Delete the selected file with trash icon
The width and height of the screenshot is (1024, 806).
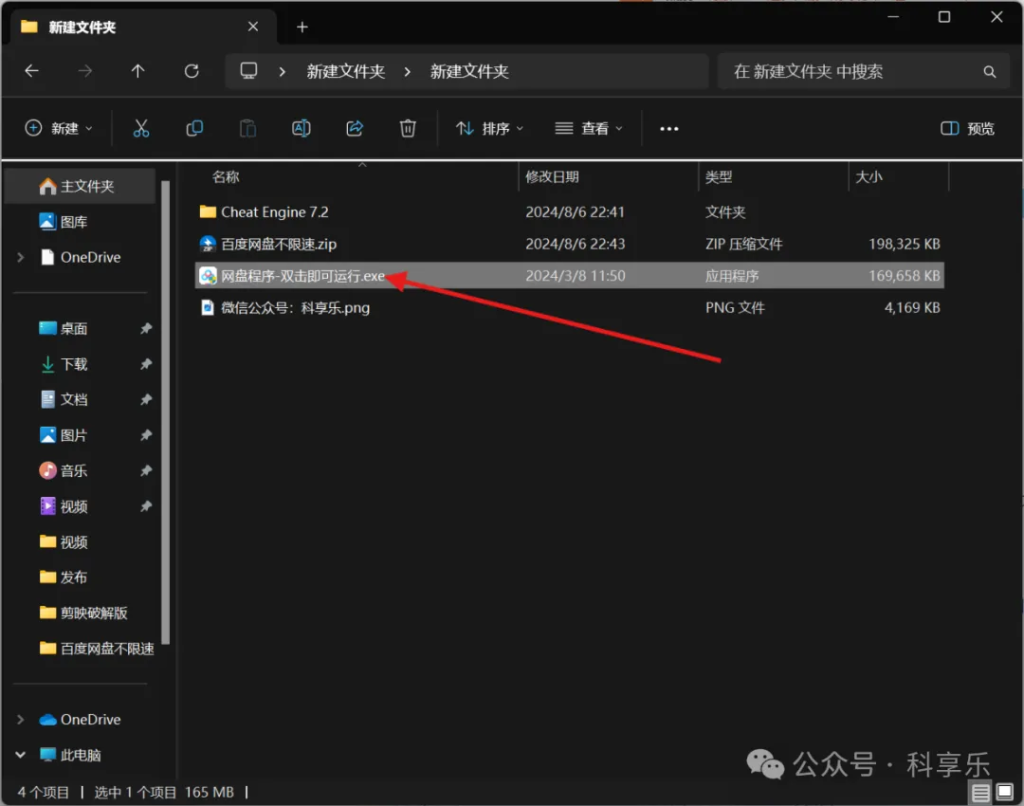click(x=408, y=128)
